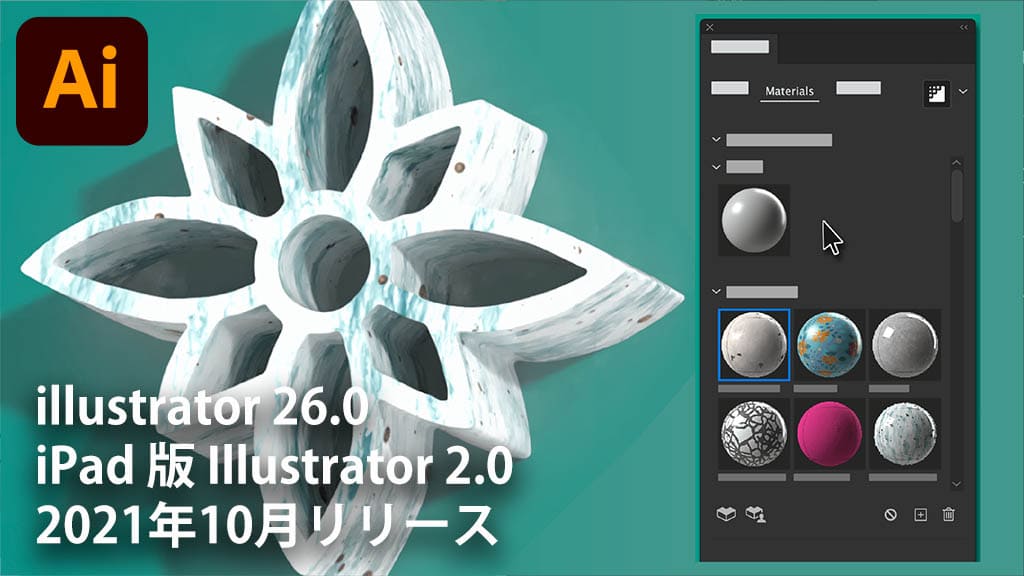Viewport: 1024px width, 576px height.
Task: Collapse the section above the base material sphere
Action: pos(716,166)
